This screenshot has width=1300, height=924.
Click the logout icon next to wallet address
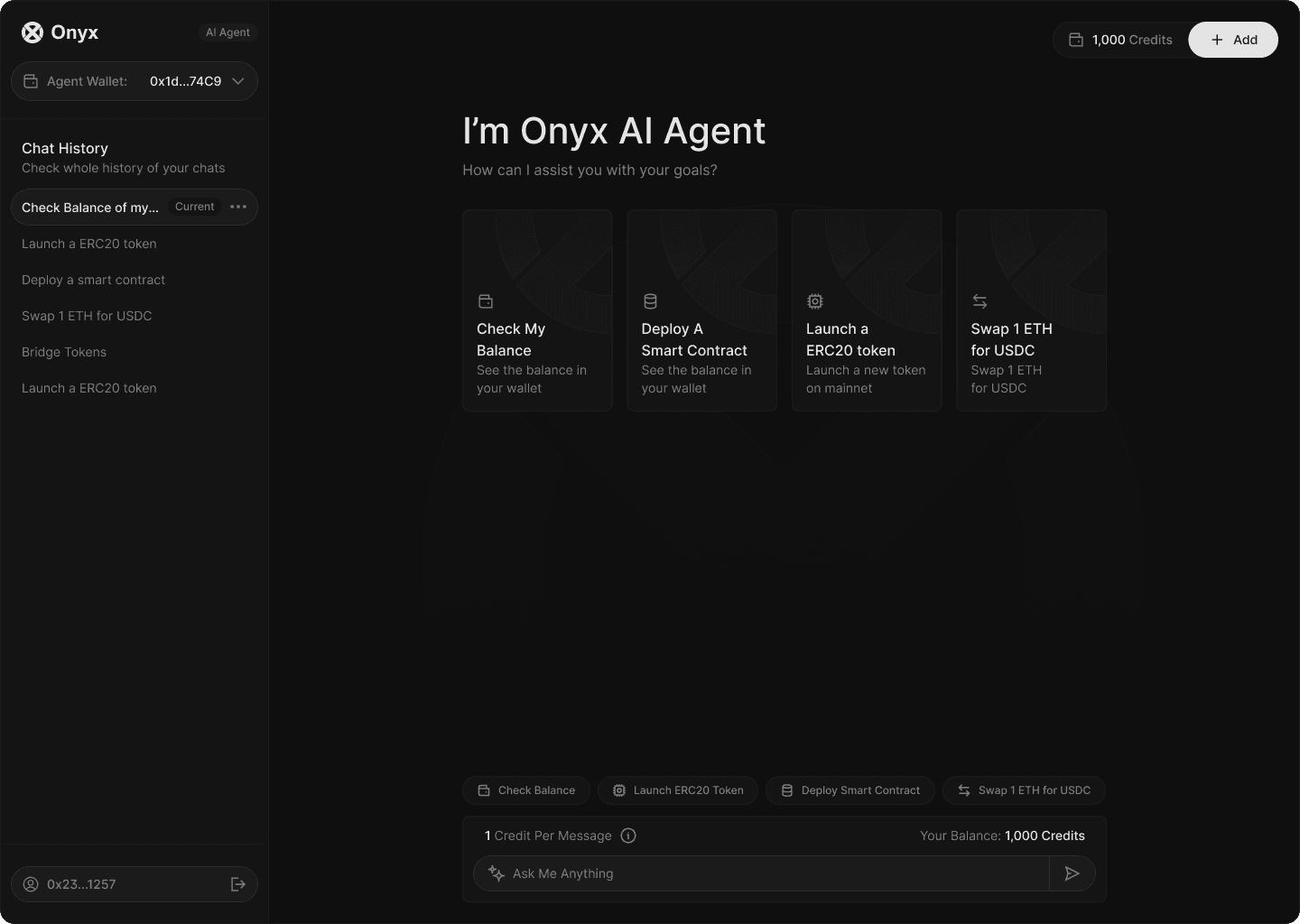coord(237,884)
